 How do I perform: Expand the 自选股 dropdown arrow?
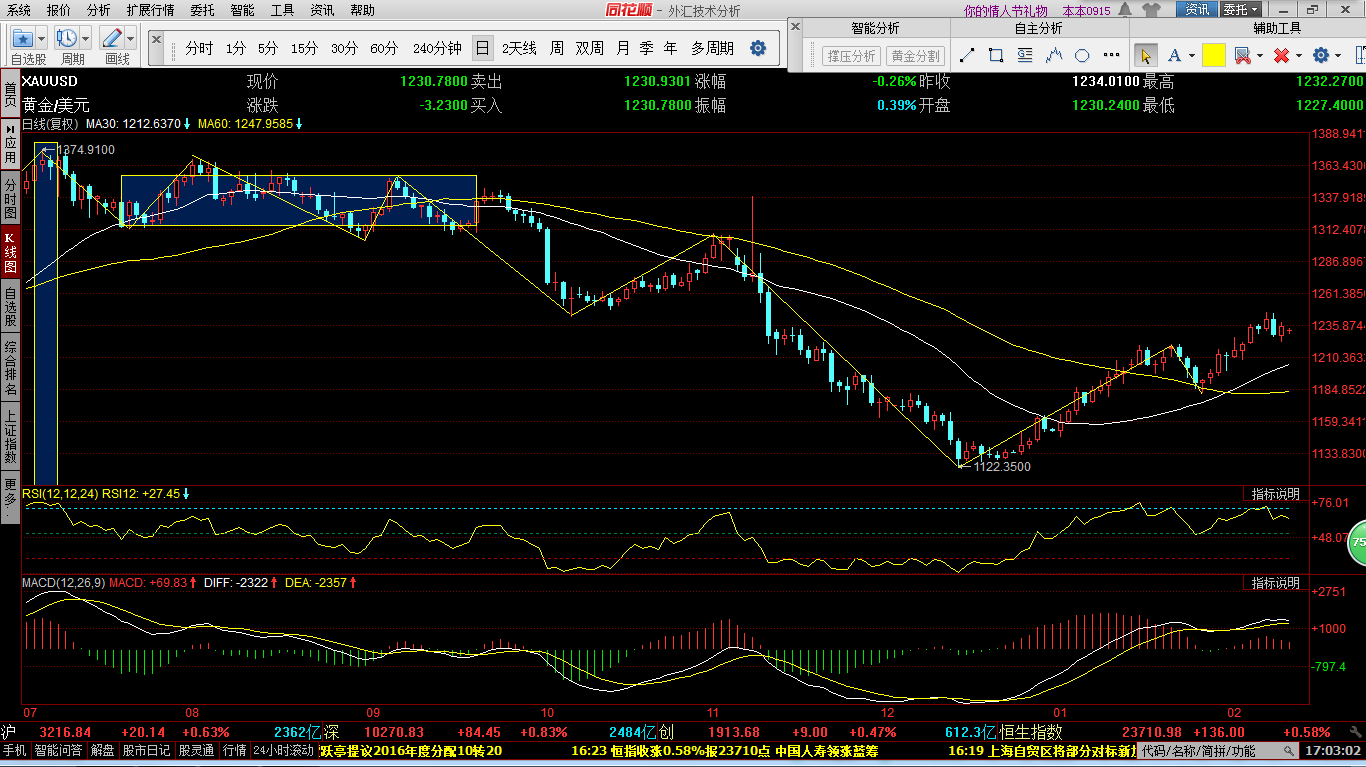41,38
